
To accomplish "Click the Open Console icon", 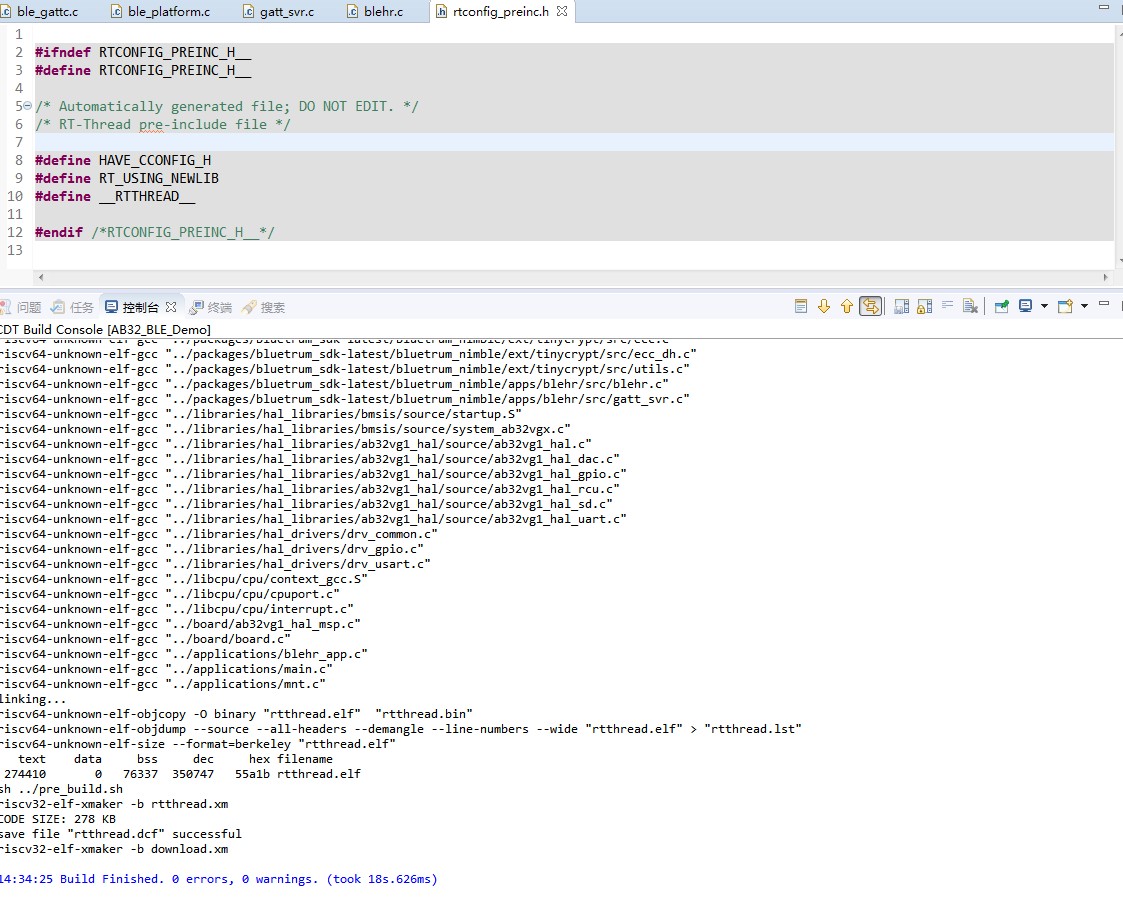I will click(1065, 306).
